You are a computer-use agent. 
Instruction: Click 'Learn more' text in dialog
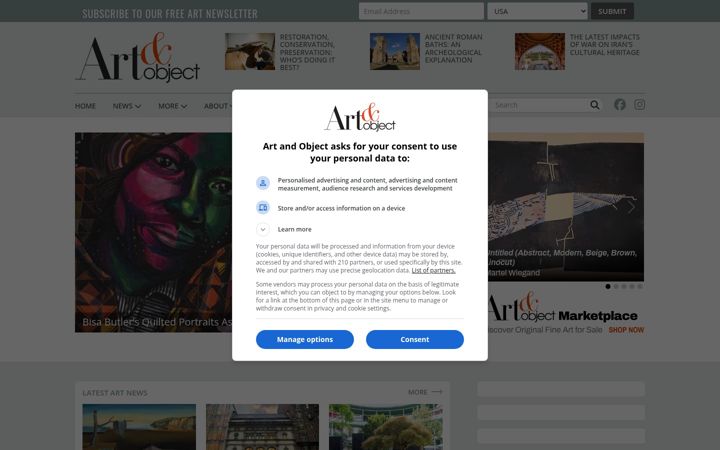point(294,229)
